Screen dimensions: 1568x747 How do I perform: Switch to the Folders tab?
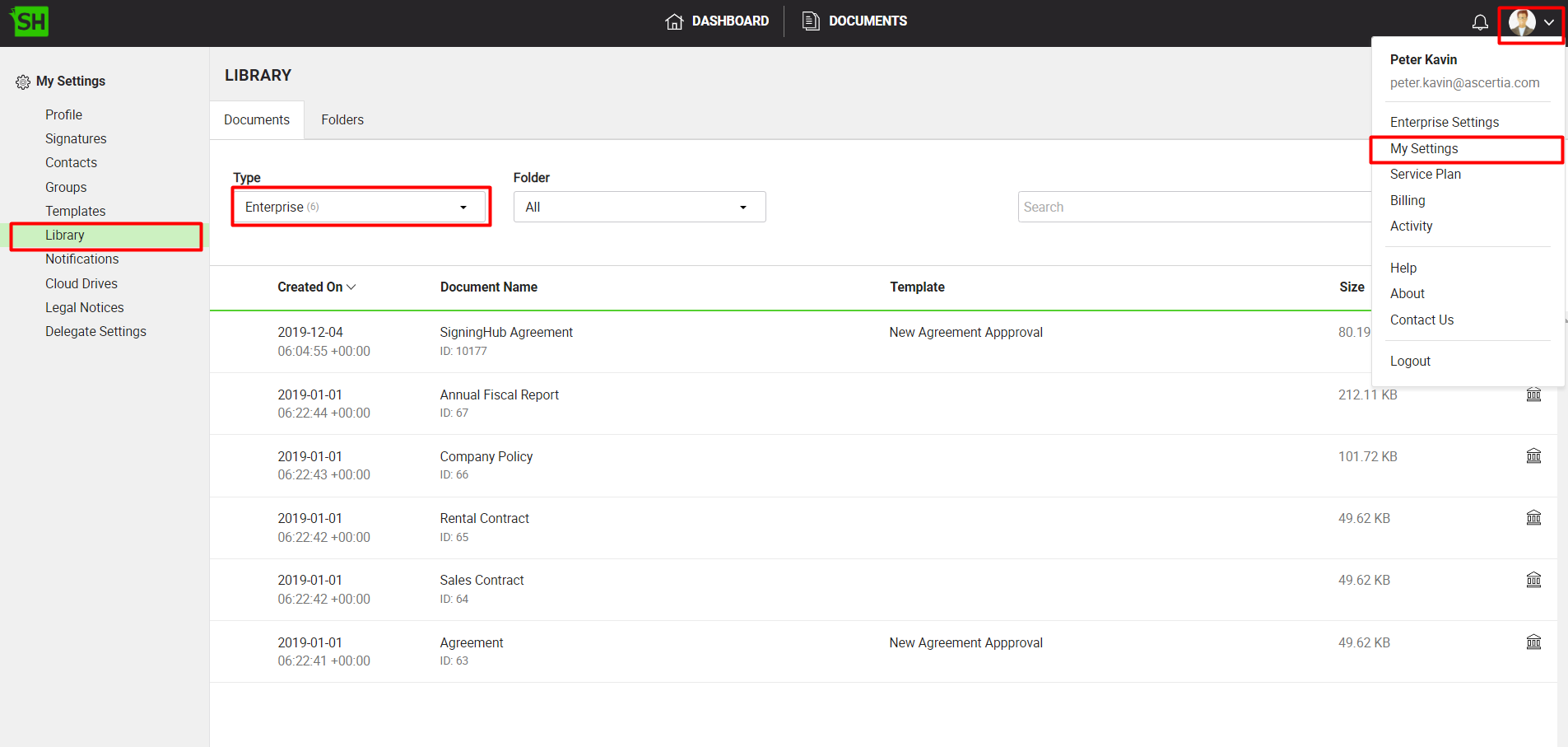pyautogui.click(x=342, y=120)
